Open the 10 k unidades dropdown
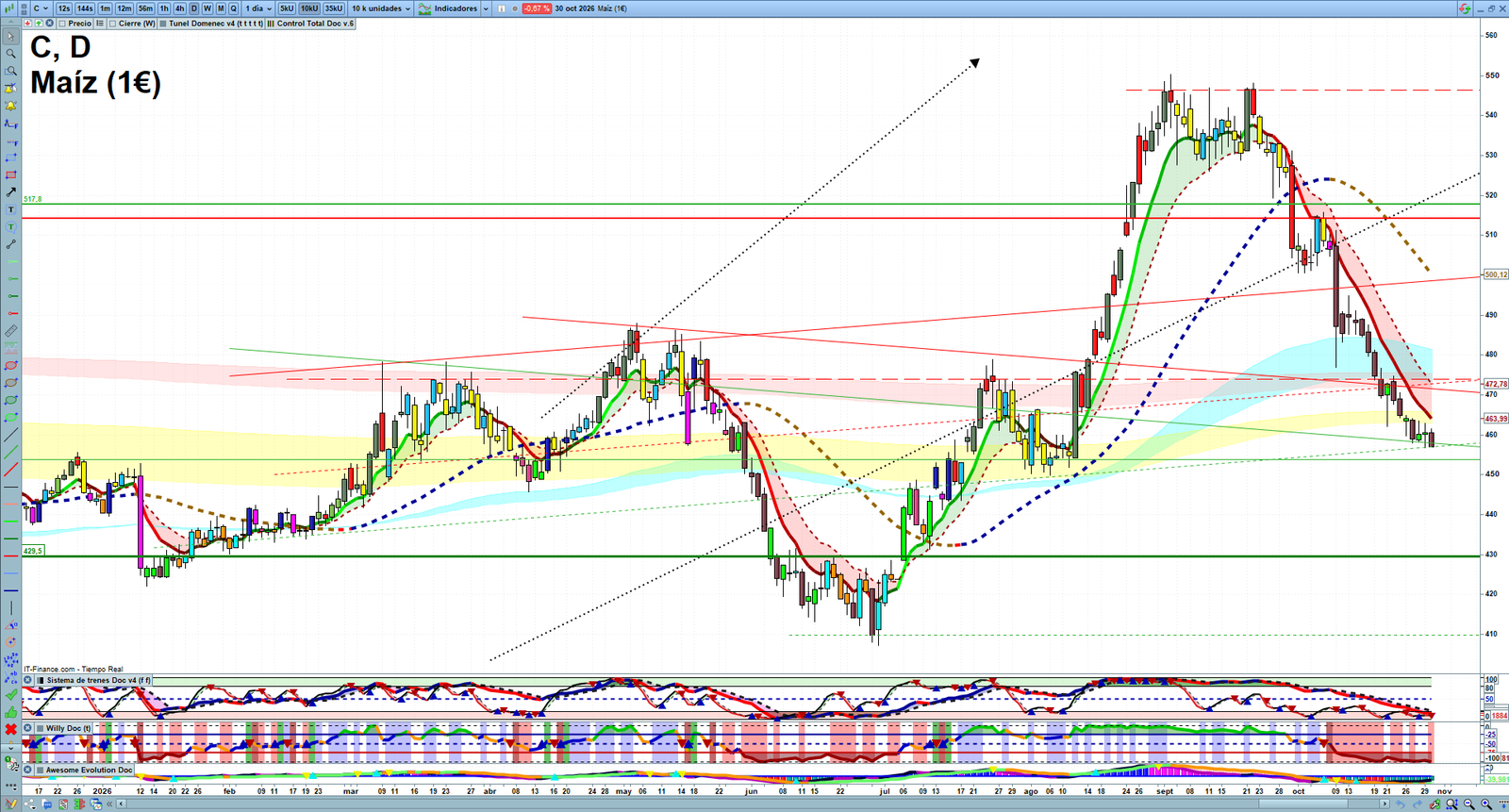 [381, 8]
